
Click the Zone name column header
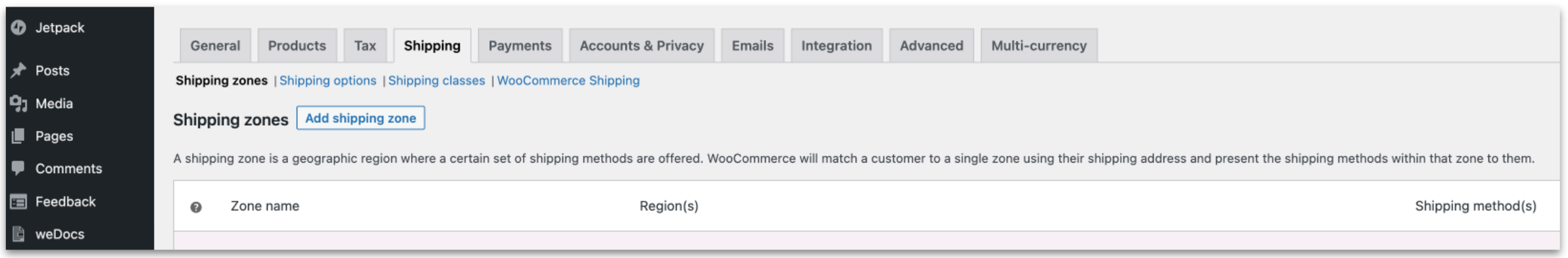click(264, 206)
